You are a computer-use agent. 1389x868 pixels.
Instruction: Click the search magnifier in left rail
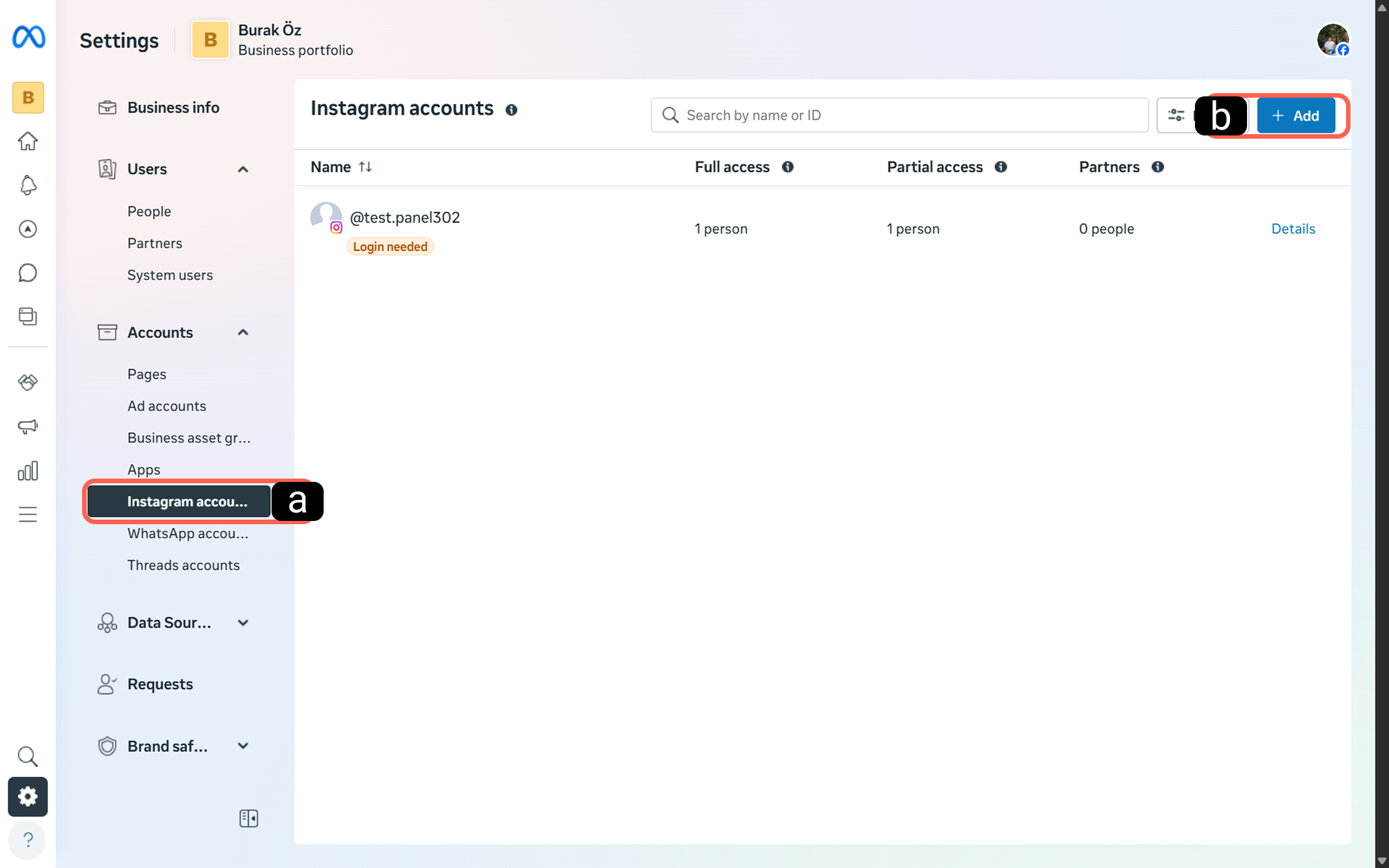click(28, 756)
